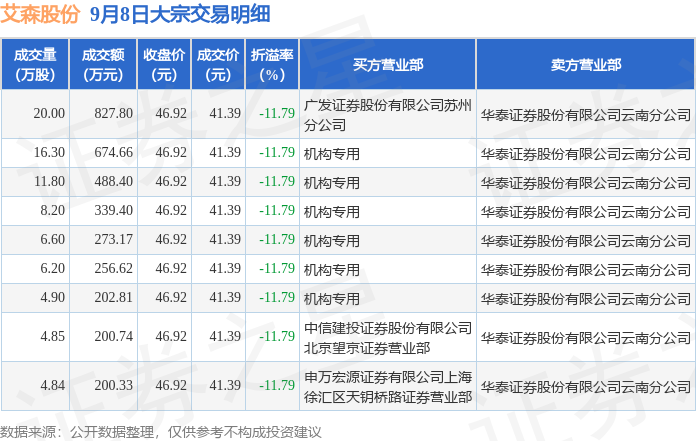
Task: Click buyer 广发证券股份有限公司苏州分公司
Action: point(388,115)
